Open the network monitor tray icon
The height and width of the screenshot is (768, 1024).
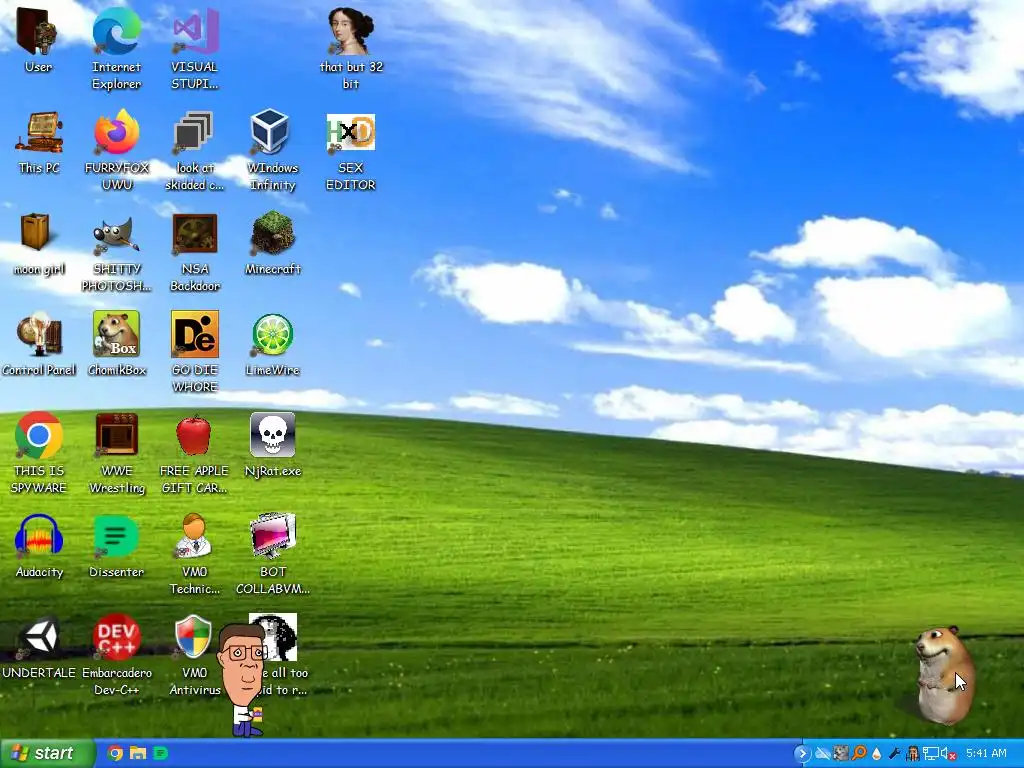931,754
